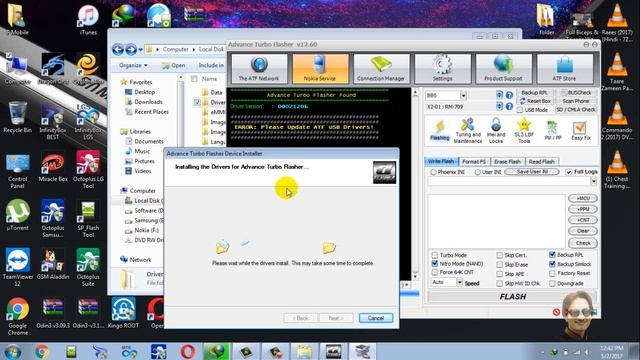Select the Nokia Service module

coord(320,69)
